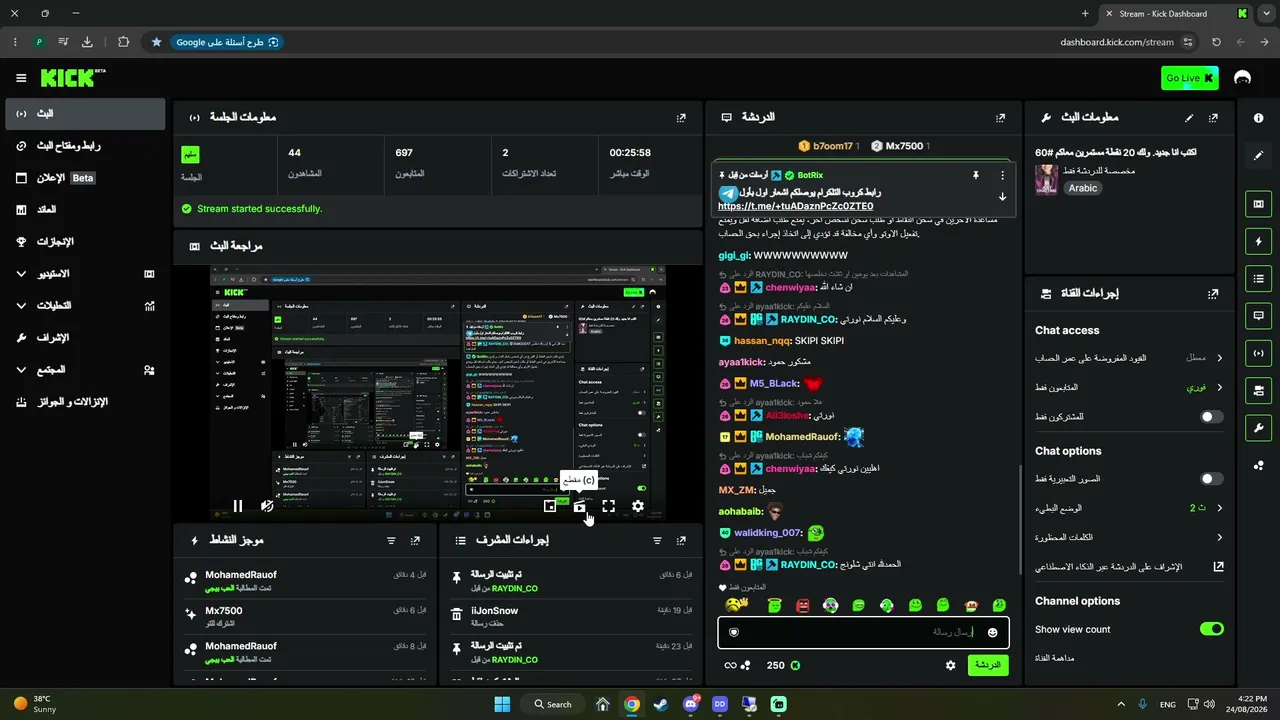The image size is (1280, 720).
Task: Open the browser extensions puzzle icon
Action: [123, 42]
